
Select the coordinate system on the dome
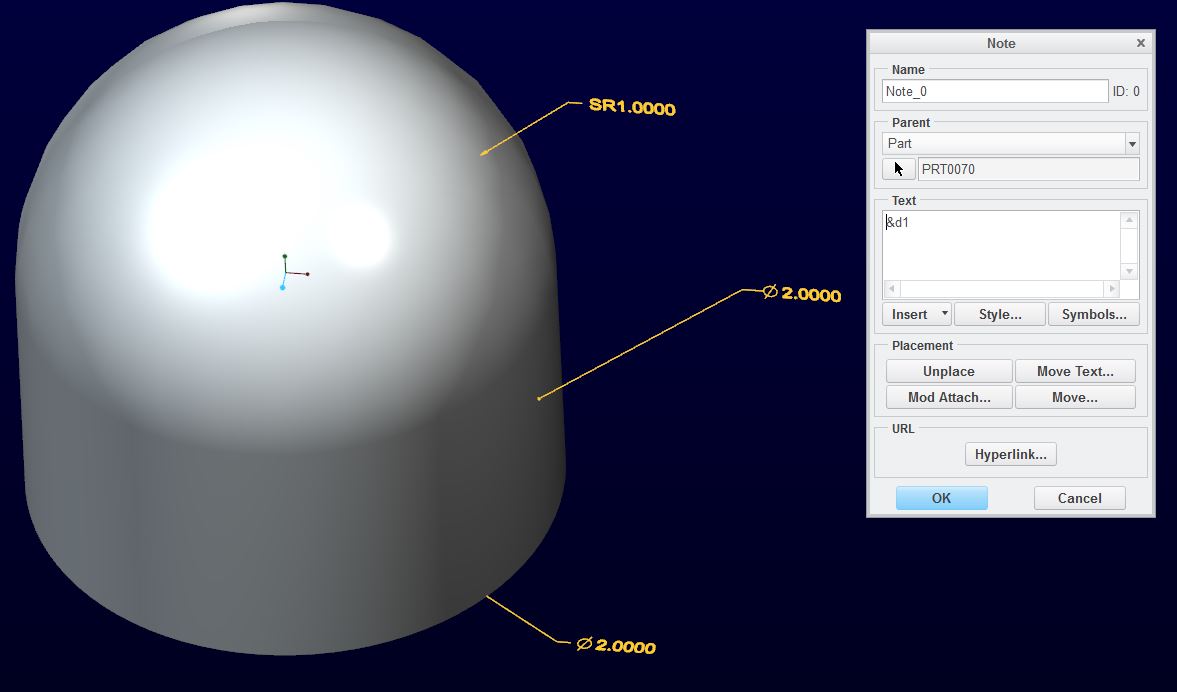pyautogui.click(x=293, y=272)
